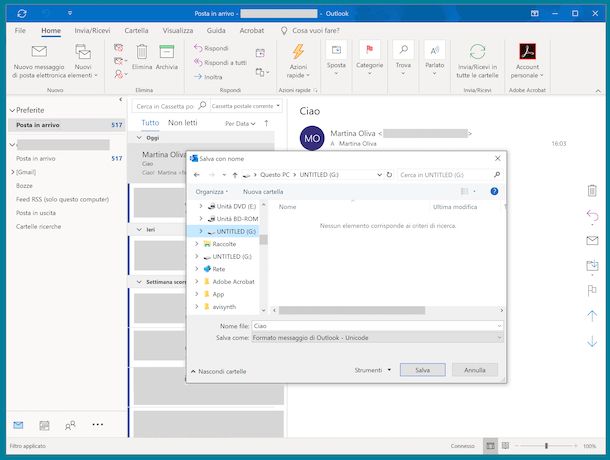
Task: Open the Visualizza tab
Action: 178,30
